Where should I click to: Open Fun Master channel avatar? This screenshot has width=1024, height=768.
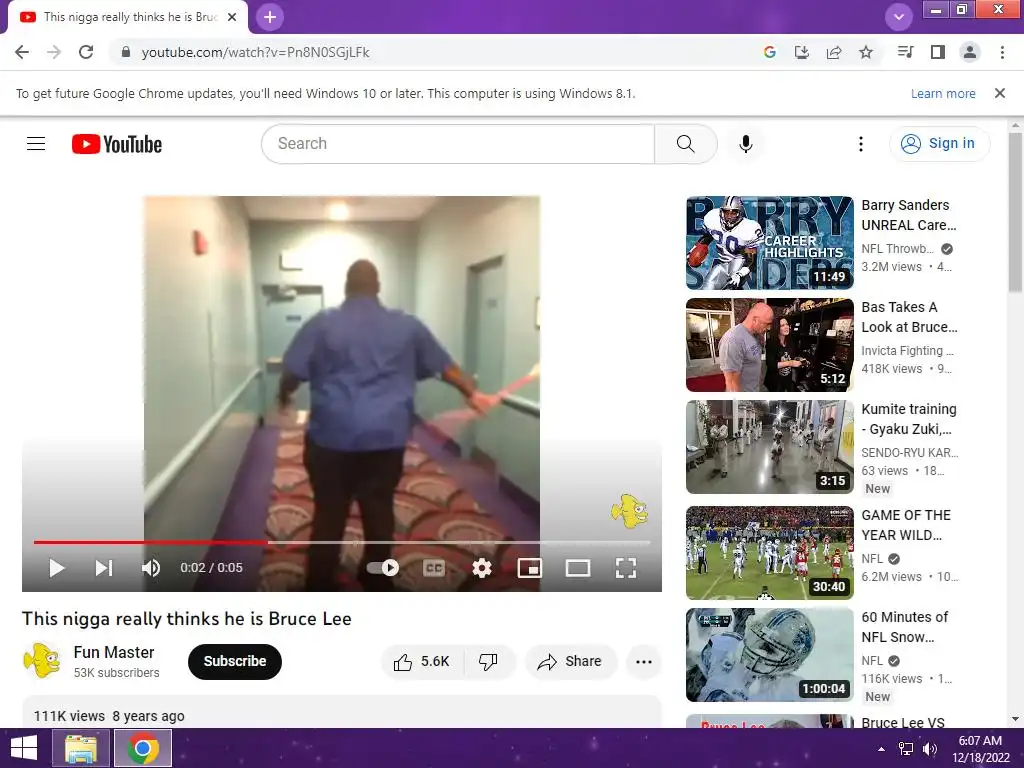(42, 661)
